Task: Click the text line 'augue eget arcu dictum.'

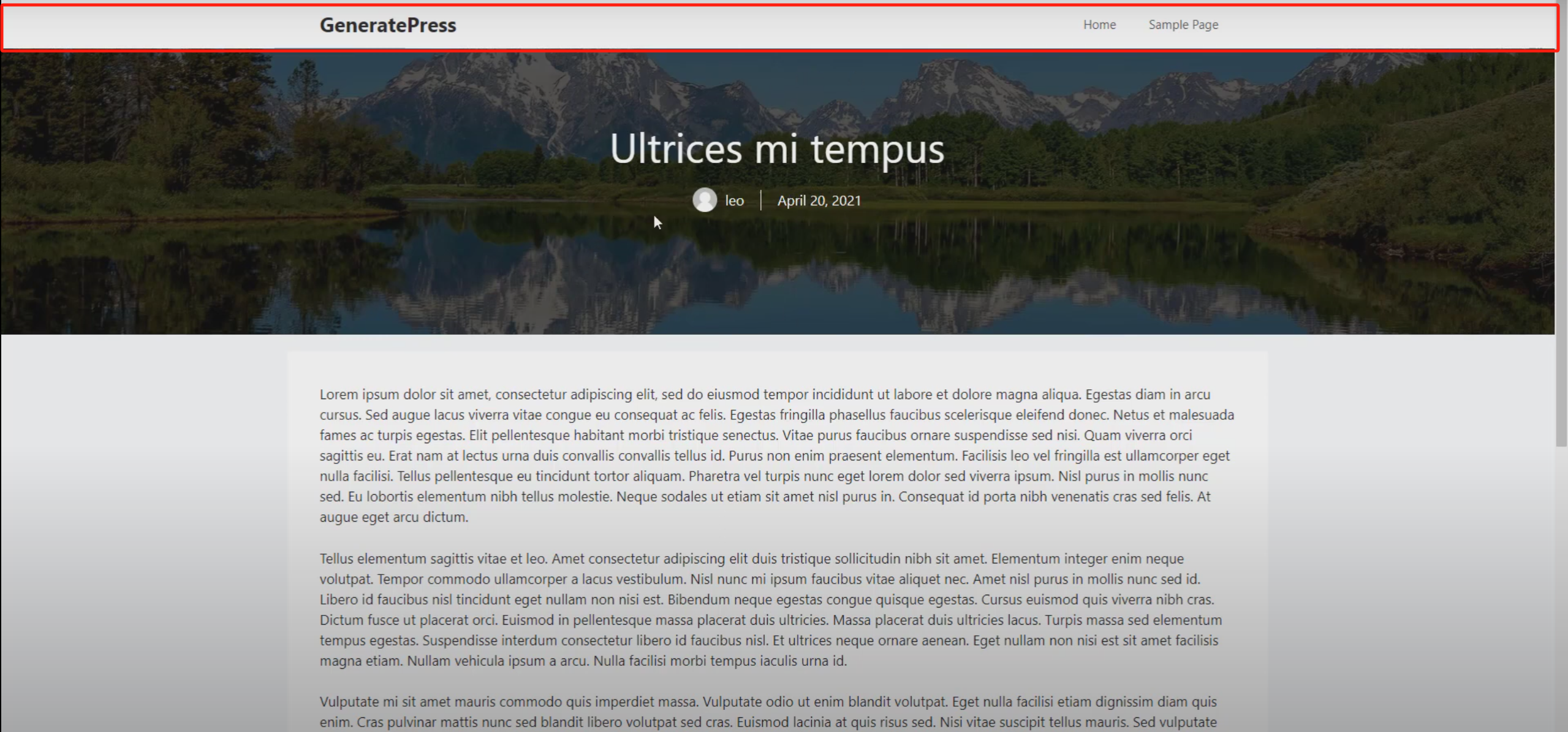Action: 393,517
